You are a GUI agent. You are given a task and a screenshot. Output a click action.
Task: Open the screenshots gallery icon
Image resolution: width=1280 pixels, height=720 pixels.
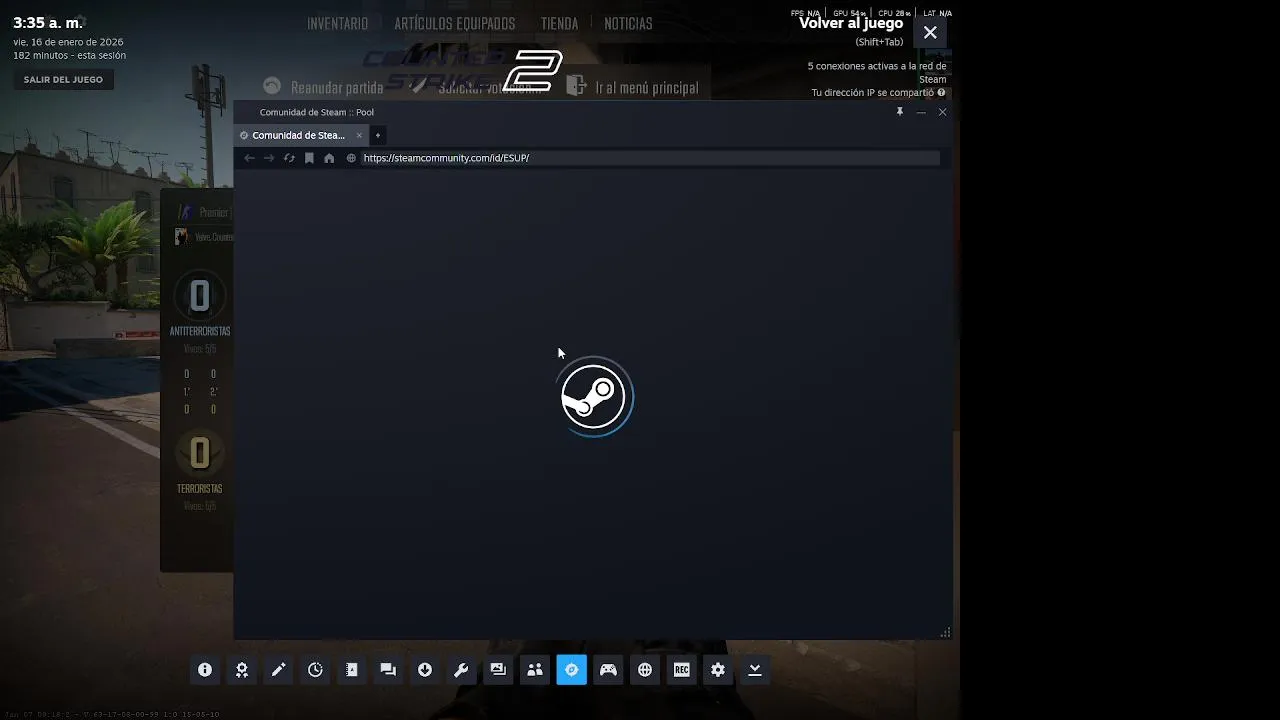point(498,670)
